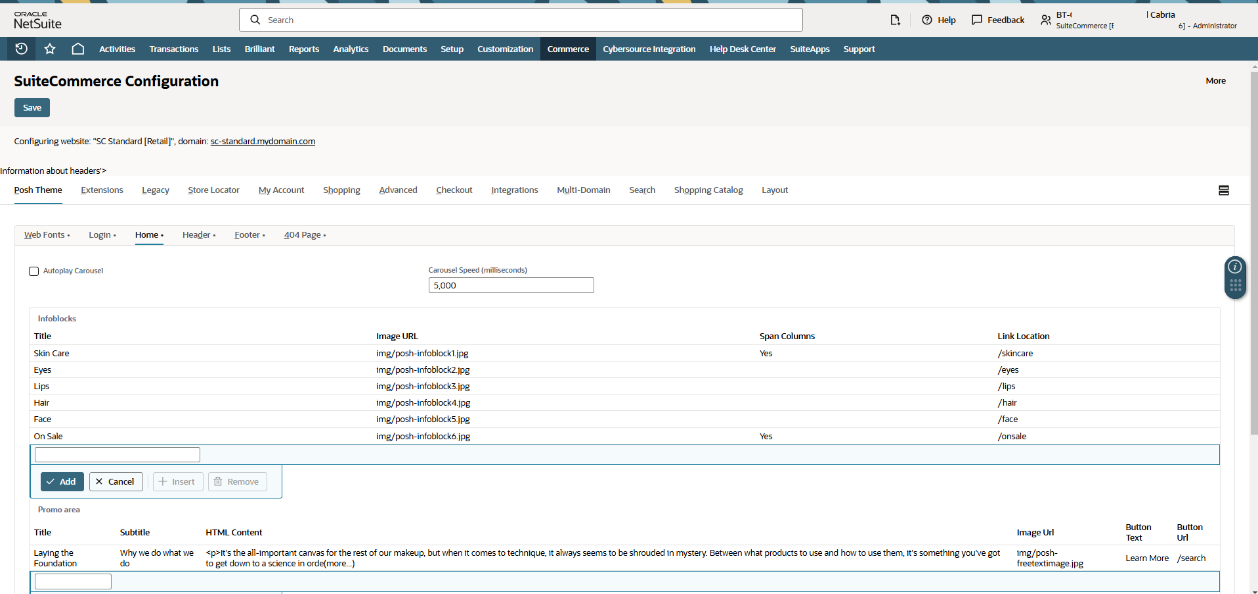
Task: Open the Commerce menu
Action: click(x=568, y=49)
